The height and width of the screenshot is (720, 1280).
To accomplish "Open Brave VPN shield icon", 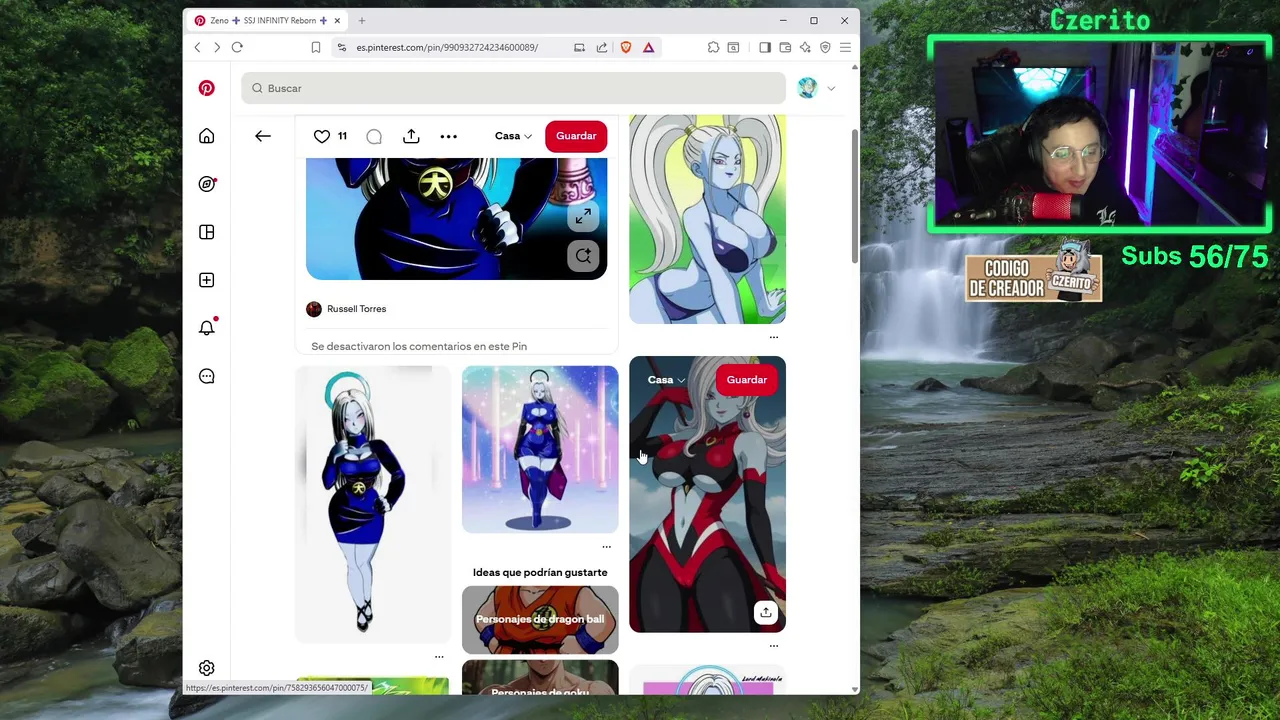I will [825, 47].
